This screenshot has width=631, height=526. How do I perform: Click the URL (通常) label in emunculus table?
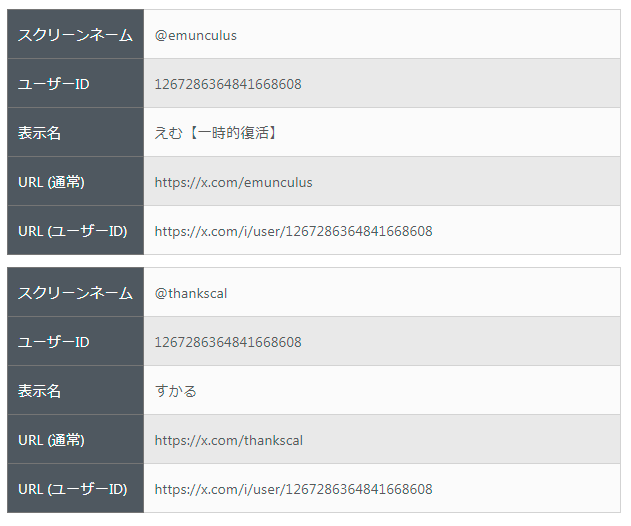[x=51, y=182]
